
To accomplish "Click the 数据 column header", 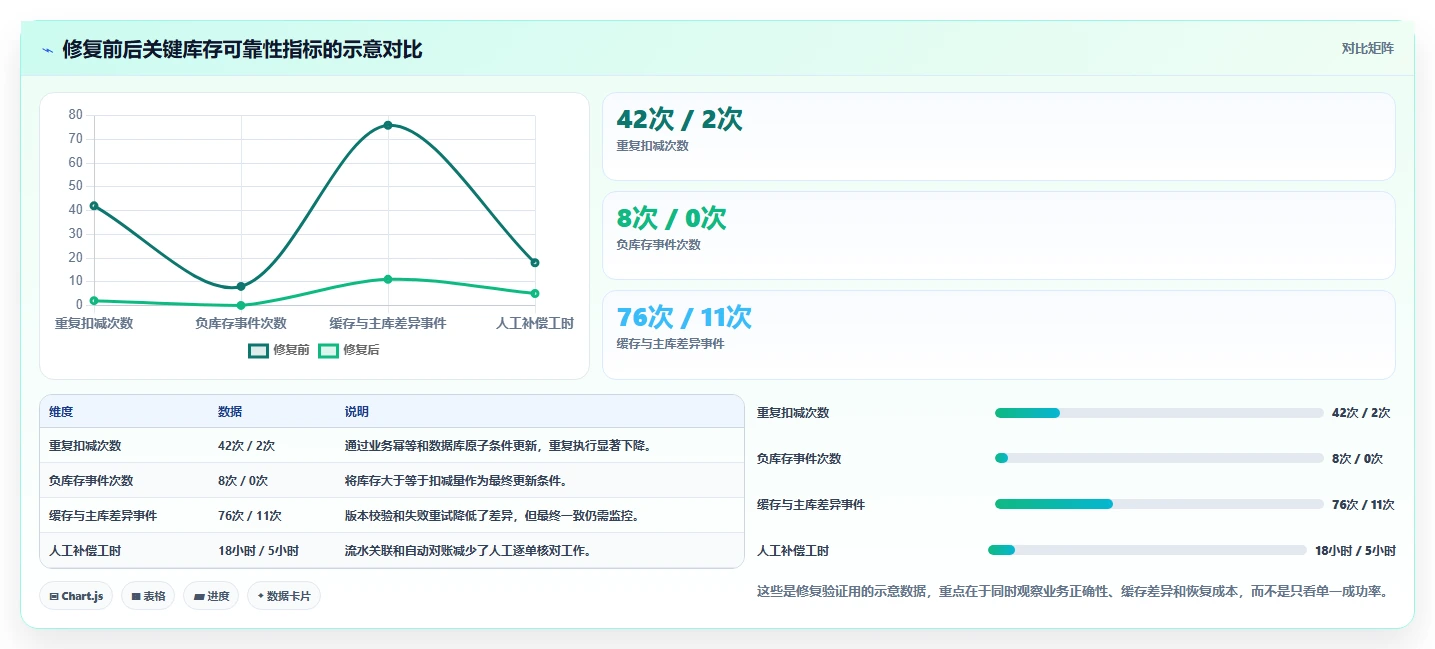I will tap(230, 412).
